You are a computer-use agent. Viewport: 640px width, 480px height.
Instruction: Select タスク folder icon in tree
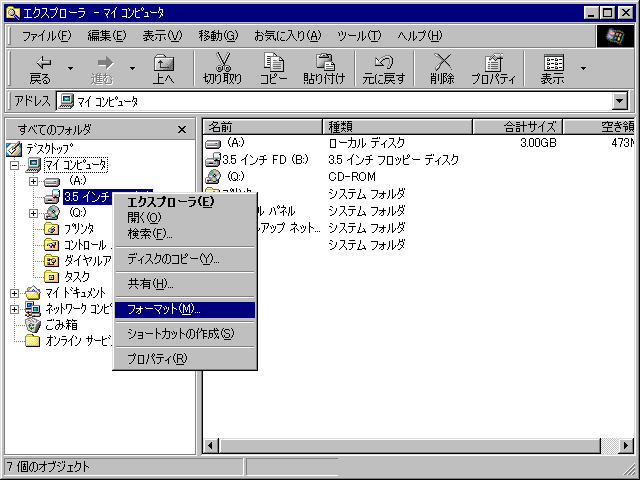pyautogui.click(x=51, y=276)
